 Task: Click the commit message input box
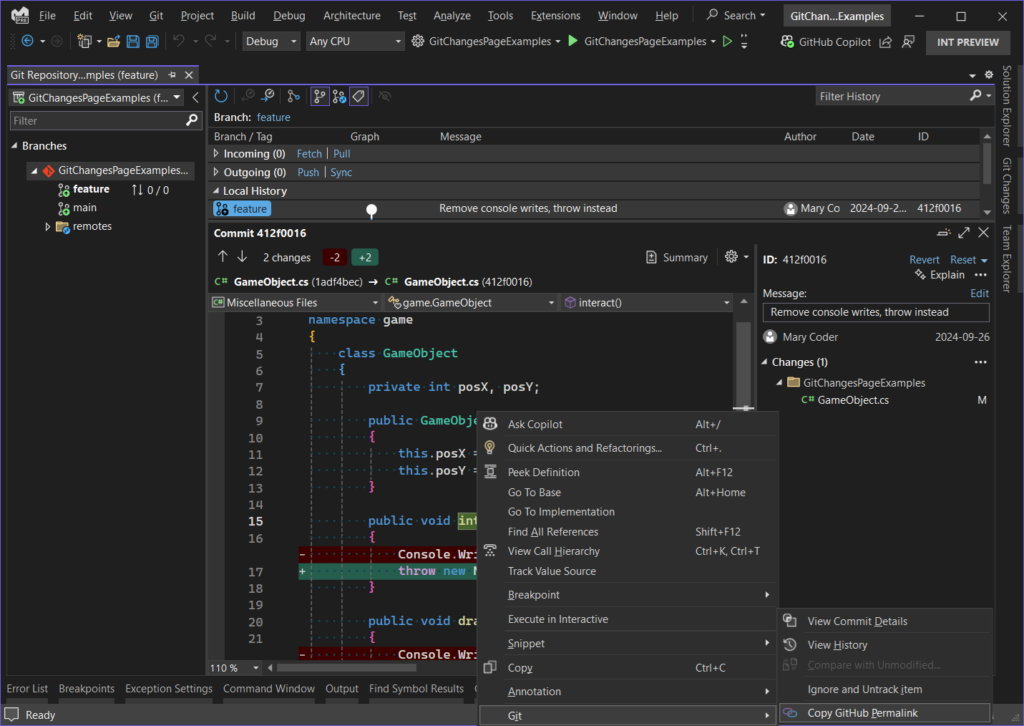[875, 312]
